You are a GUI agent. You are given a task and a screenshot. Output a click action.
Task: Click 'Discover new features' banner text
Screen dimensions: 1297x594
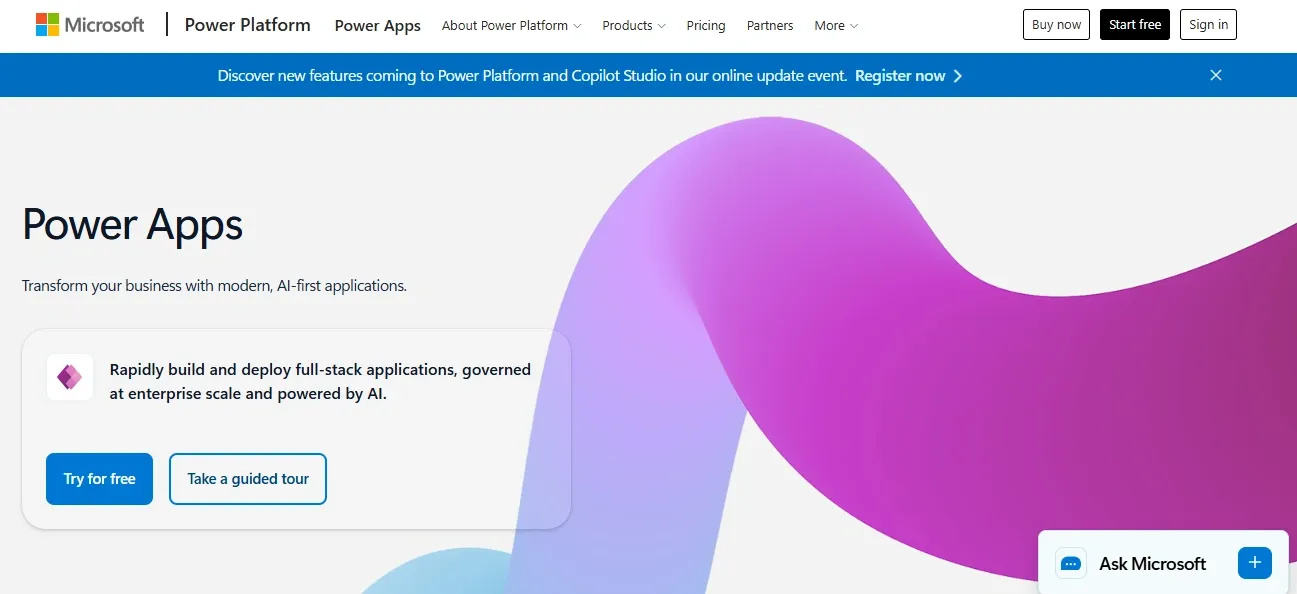coord(532,76)
